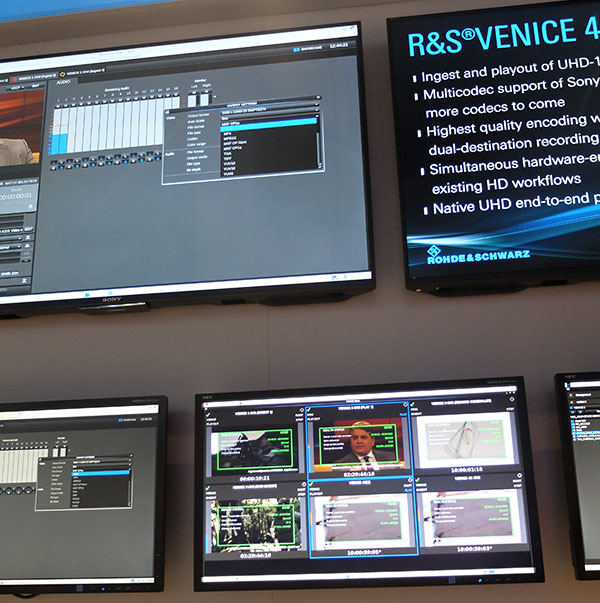Click red record icon on first VENICE tab

pyautogui.click(x=15, y=79)
